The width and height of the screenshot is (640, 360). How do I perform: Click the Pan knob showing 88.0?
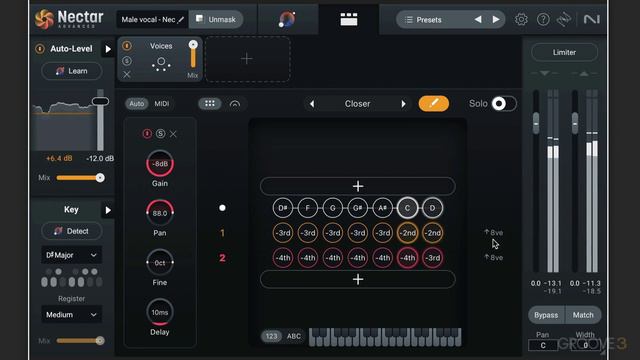(160, 213)
